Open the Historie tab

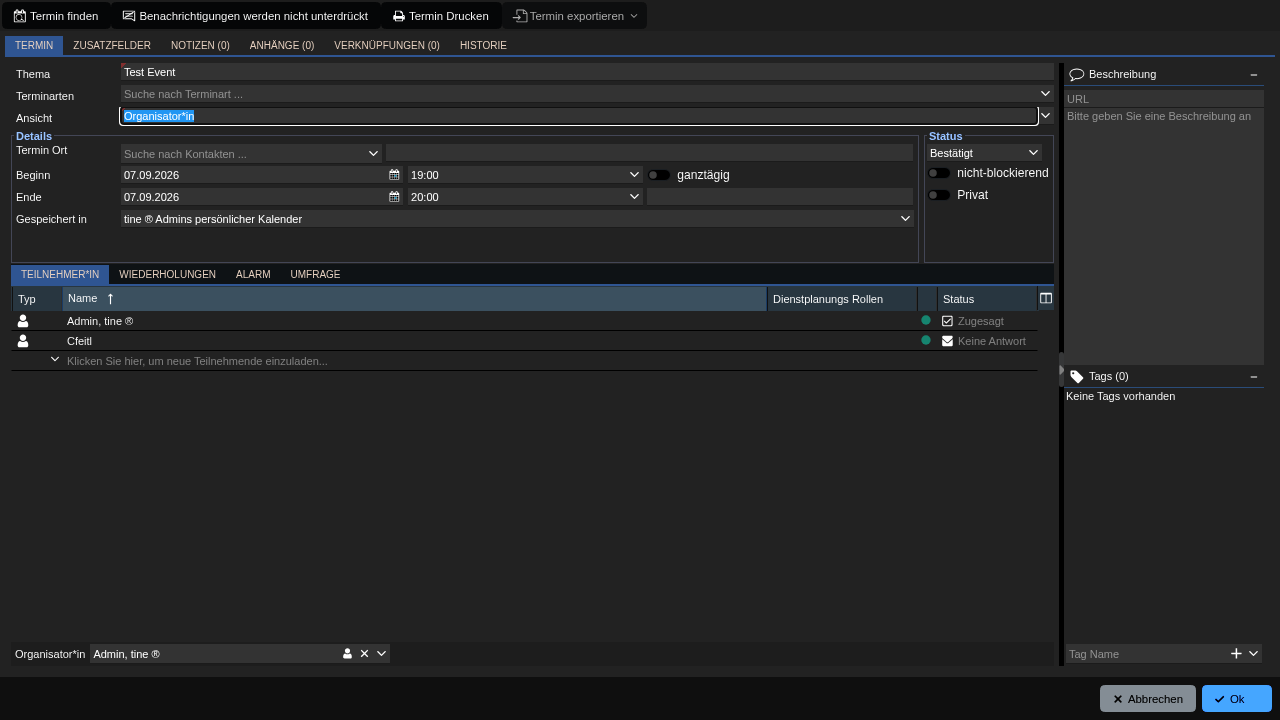[x=483, y=45]
